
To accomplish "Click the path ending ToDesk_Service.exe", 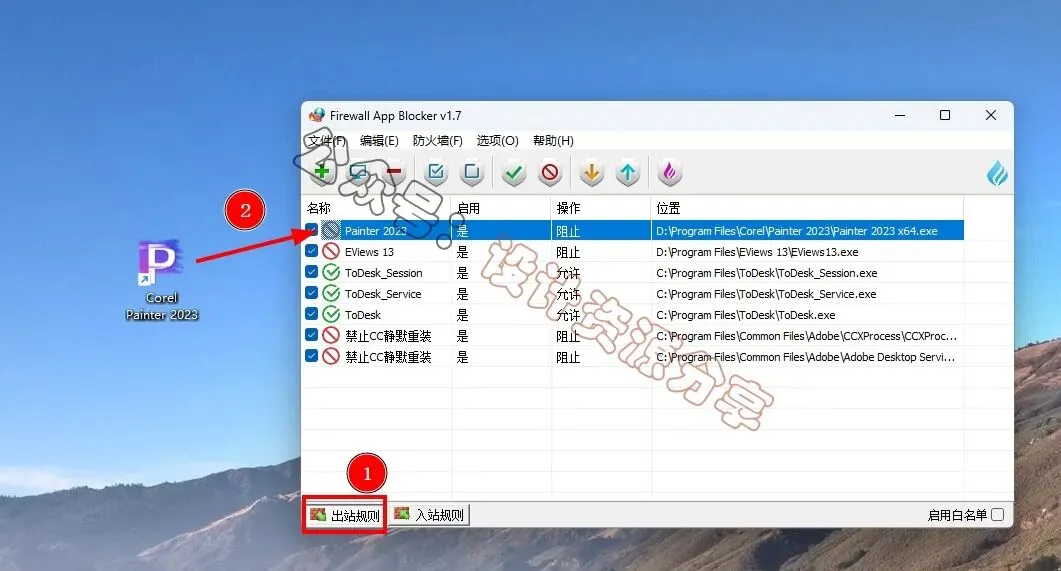I will (x=766, y=294).
